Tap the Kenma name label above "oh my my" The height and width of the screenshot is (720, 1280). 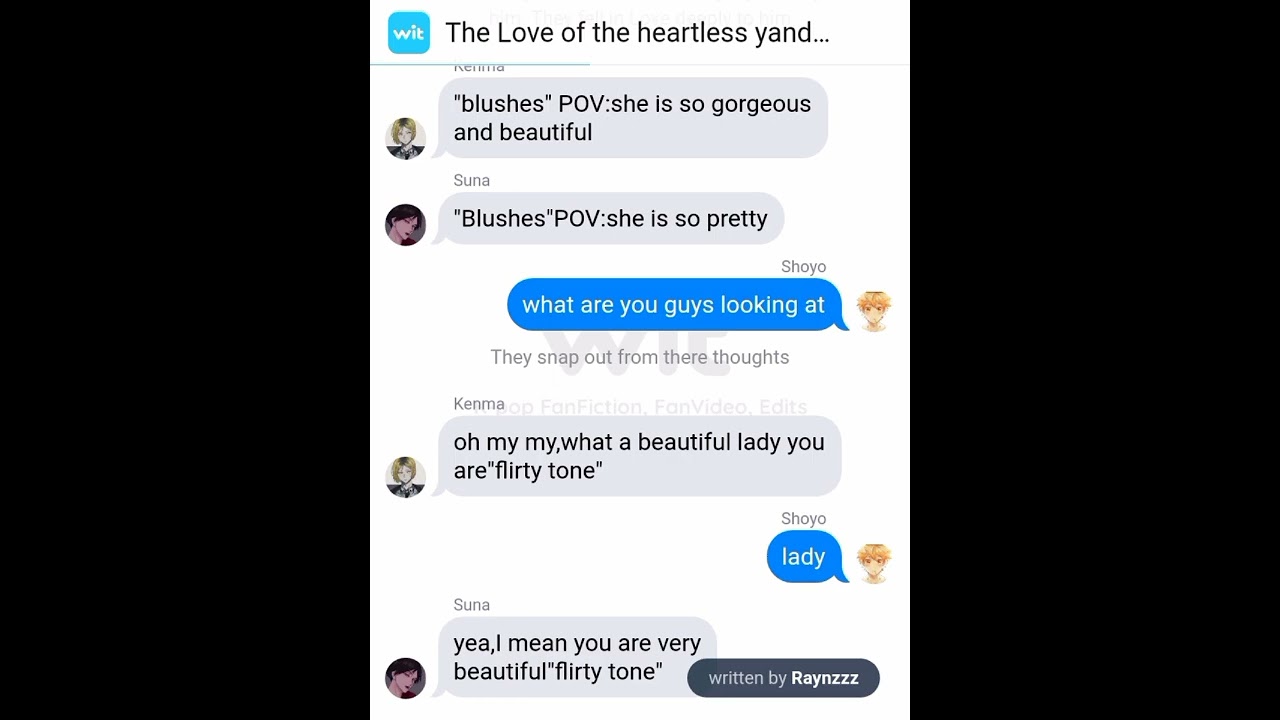click(x=479, y=404)
